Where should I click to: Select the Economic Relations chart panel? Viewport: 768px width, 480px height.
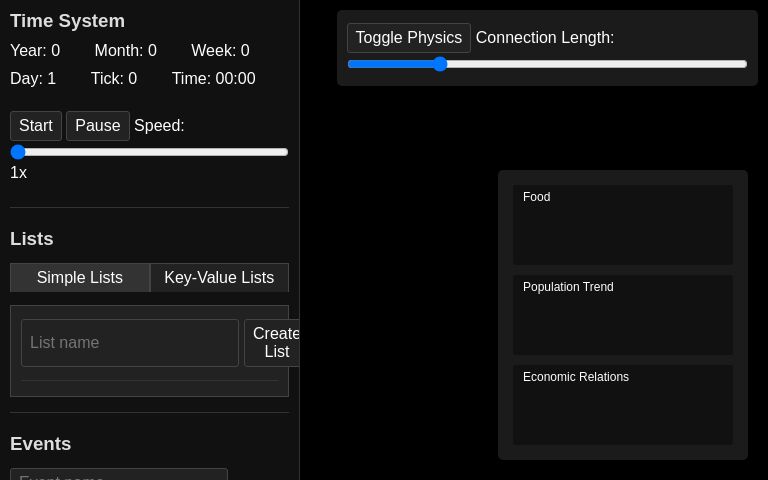pyautogui.click(x=623, y=405)
